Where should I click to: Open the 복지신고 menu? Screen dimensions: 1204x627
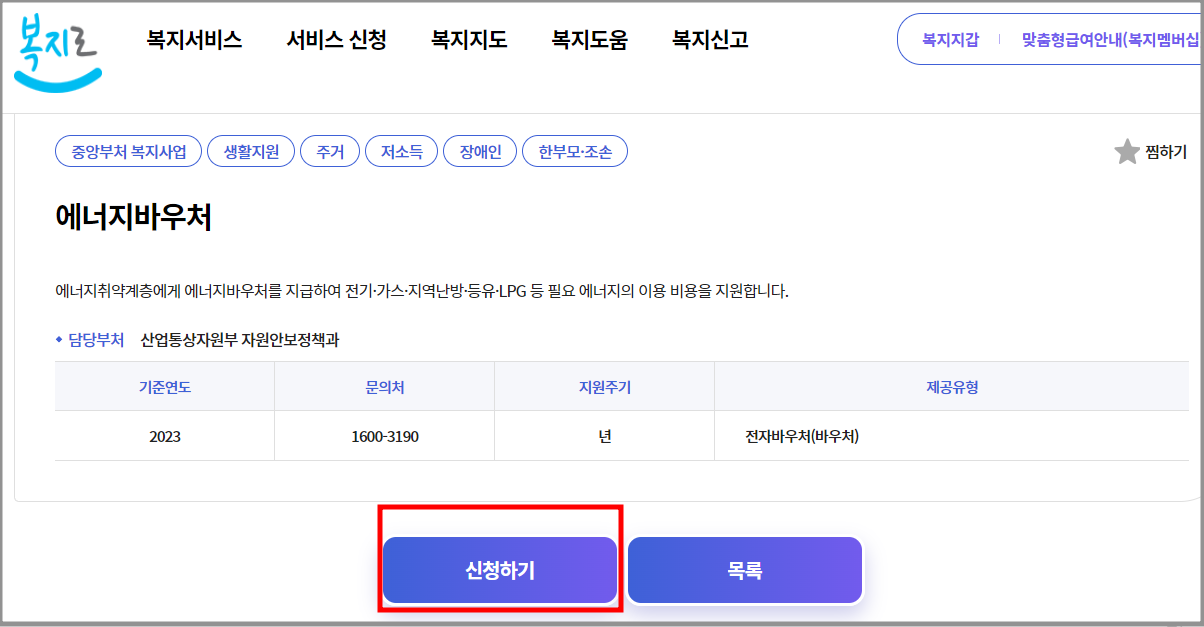tap(712, 39)
